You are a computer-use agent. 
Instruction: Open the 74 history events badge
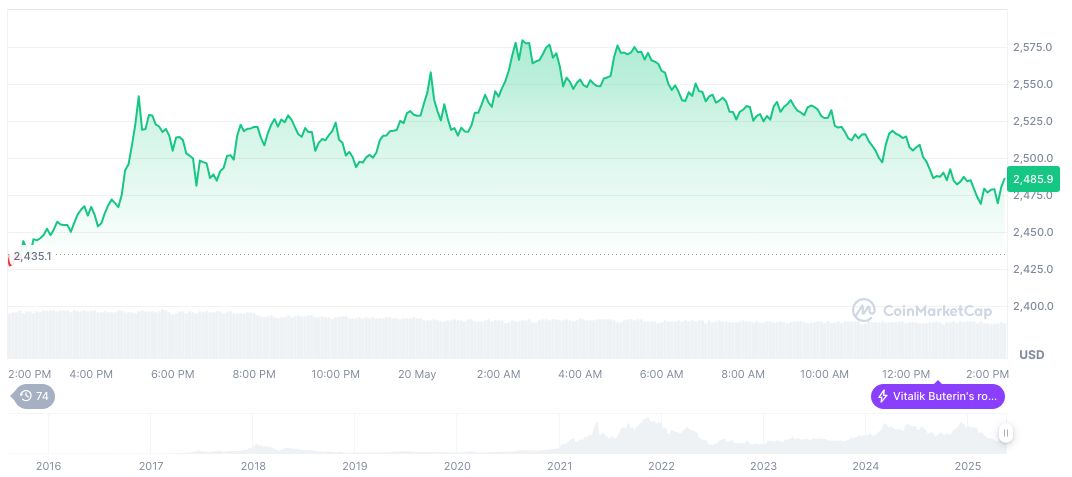coord(34,396)
